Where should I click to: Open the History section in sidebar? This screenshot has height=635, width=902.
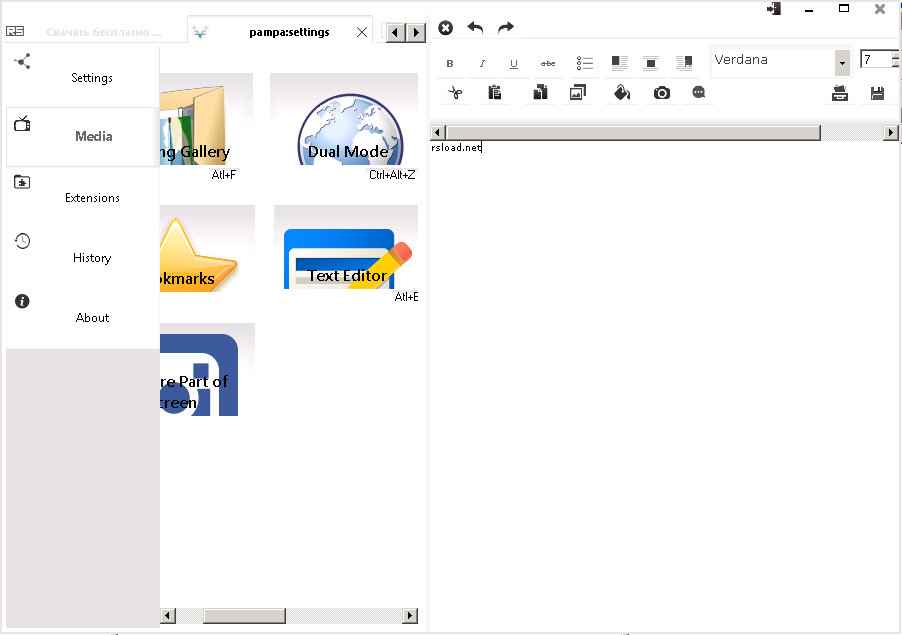click(83, 257)
